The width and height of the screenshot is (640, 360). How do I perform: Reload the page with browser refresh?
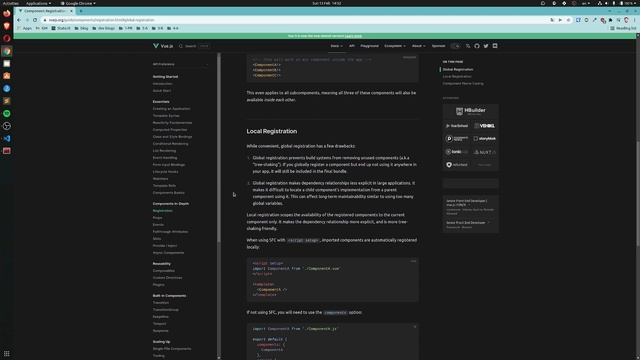(35, 20)
